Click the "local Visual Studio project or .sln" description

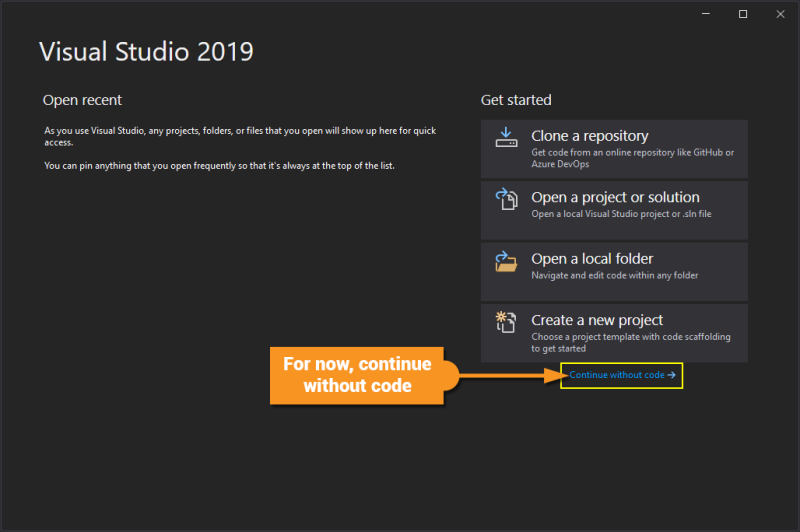coord(621,214)
